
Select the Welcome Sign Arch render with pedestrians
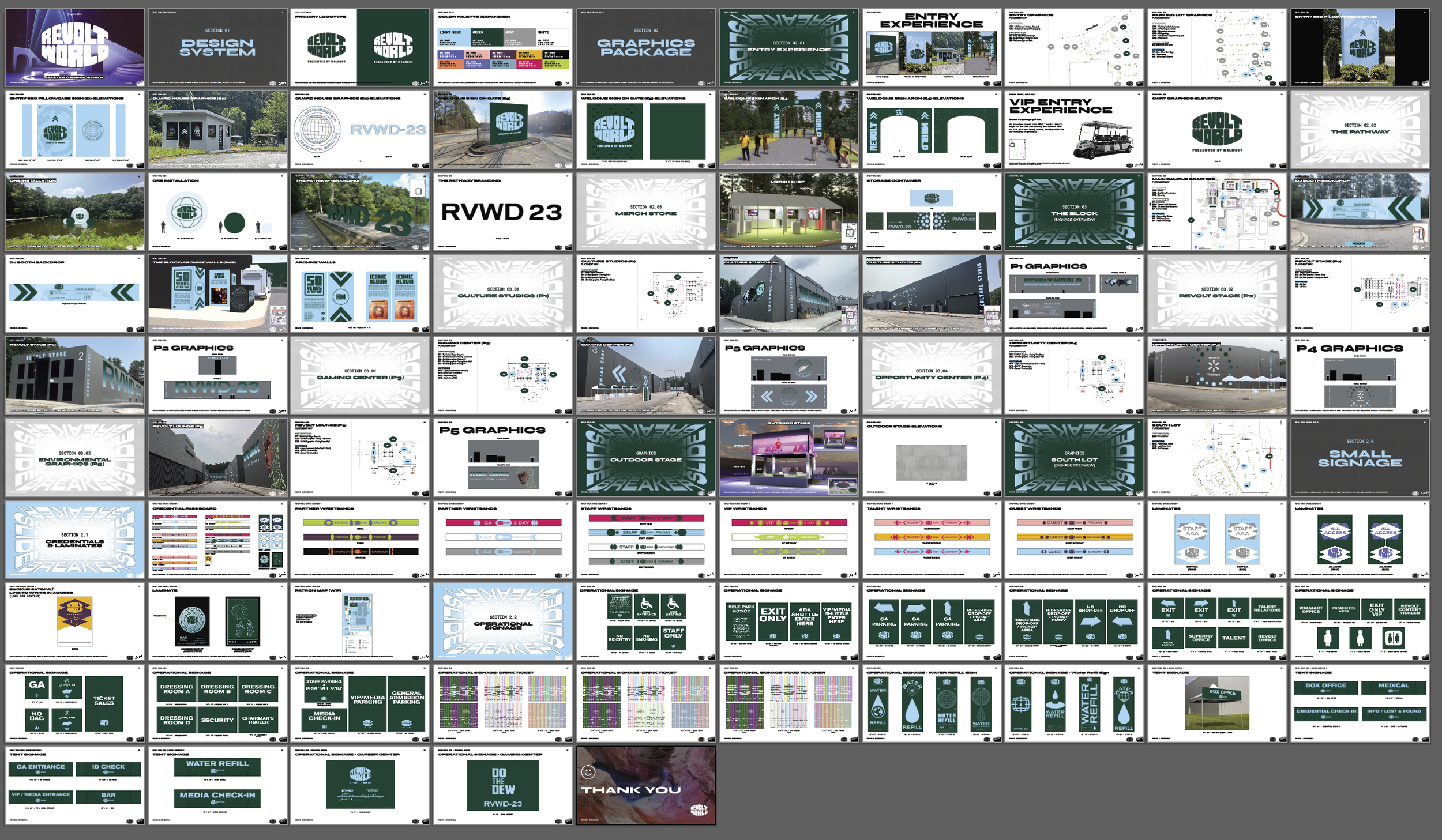788,130
